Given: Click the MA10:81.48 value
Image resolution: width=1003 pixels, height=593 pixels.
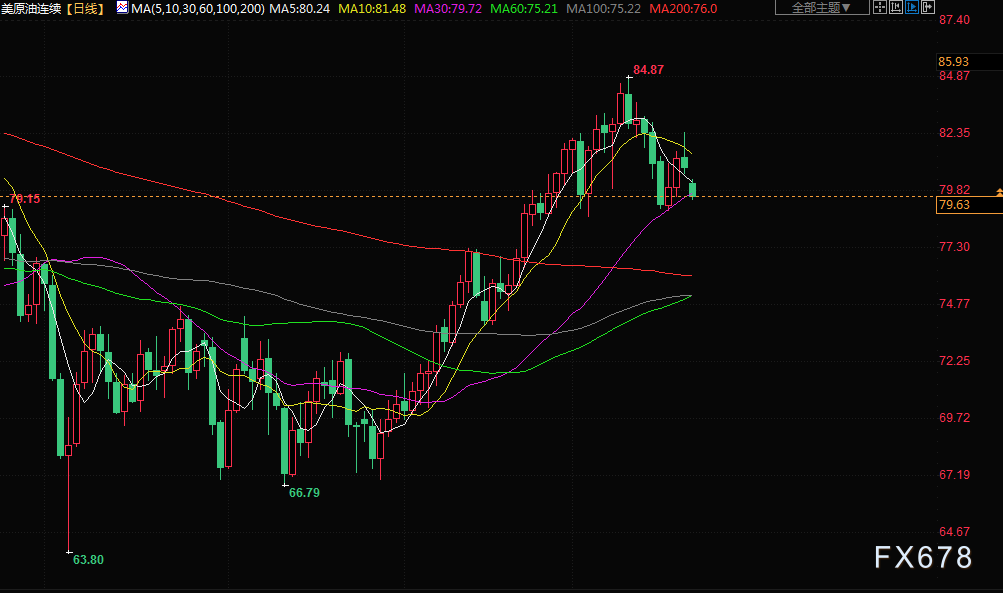Looking at the screenshot, I should 372,9.
